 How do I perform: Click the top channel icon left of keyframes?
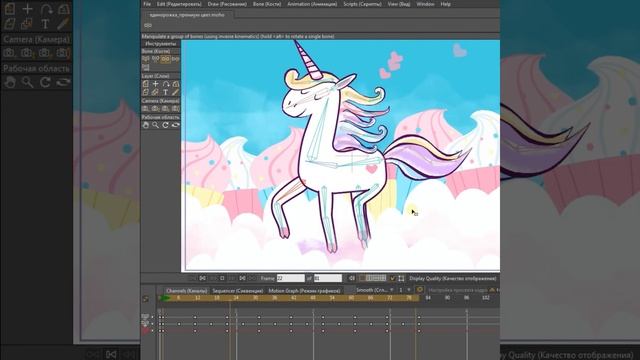point(145,317)
